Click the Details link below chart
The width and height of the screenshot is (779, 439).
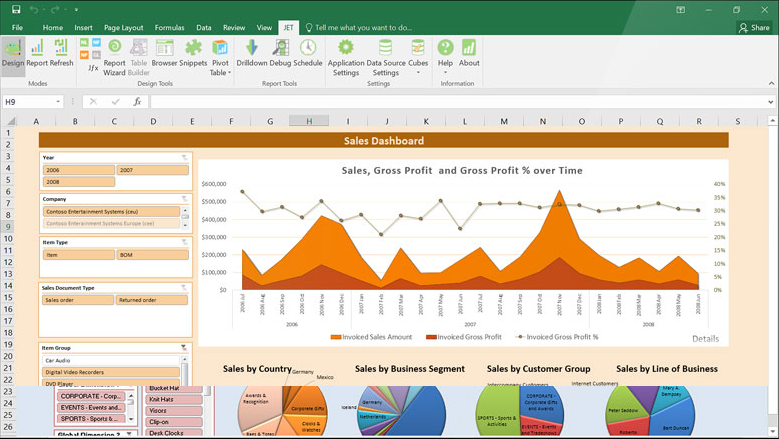(x=704, y=339)
